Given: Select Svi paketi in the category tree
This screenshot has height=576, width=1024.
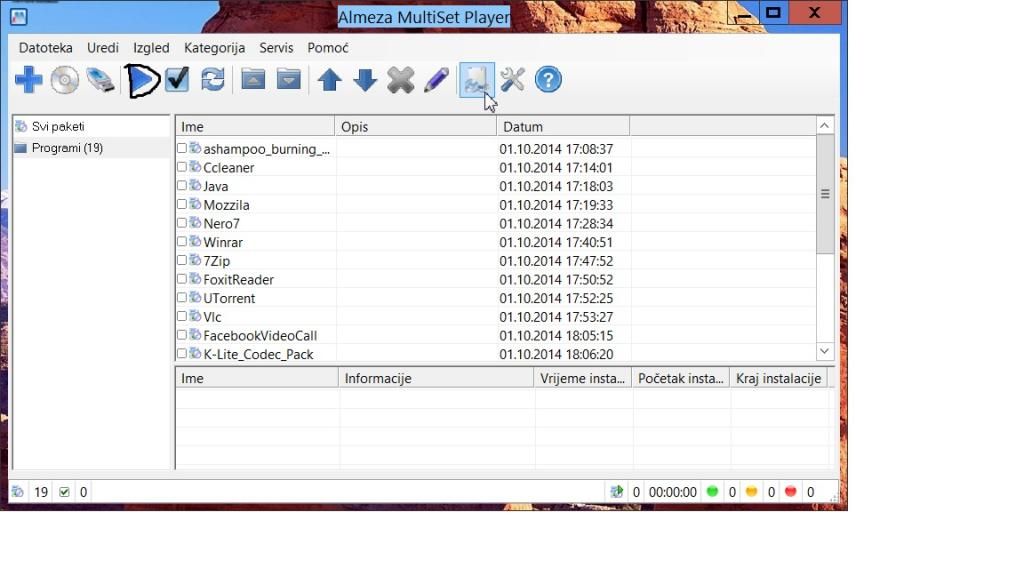Looking at the screenshot, I should 58,126.
